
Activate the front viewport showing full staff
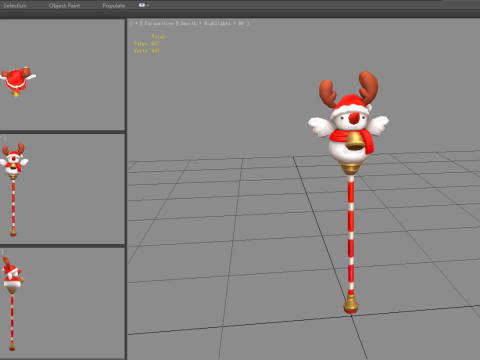click(x=62, y=189)
